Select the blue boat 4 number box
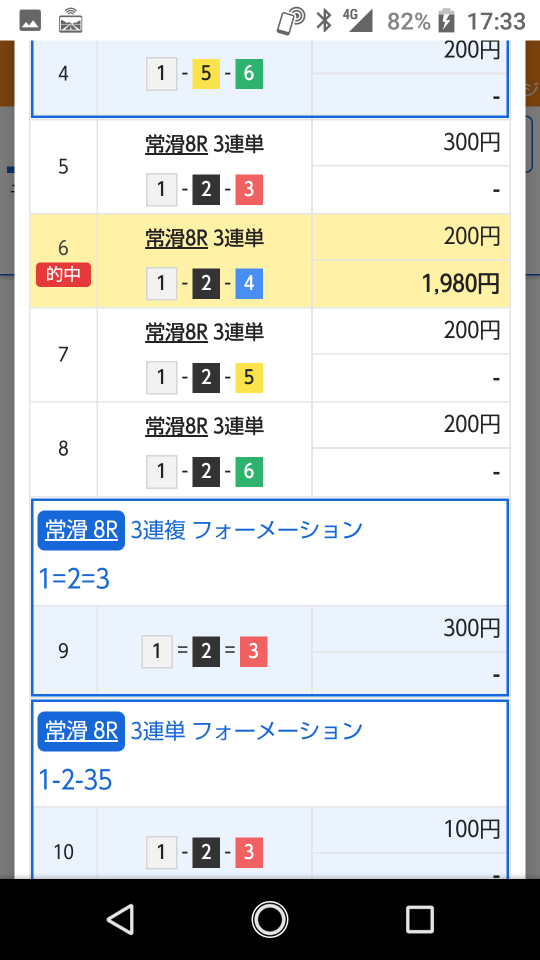This screenshot has height=960, width=540. [249, 283]
